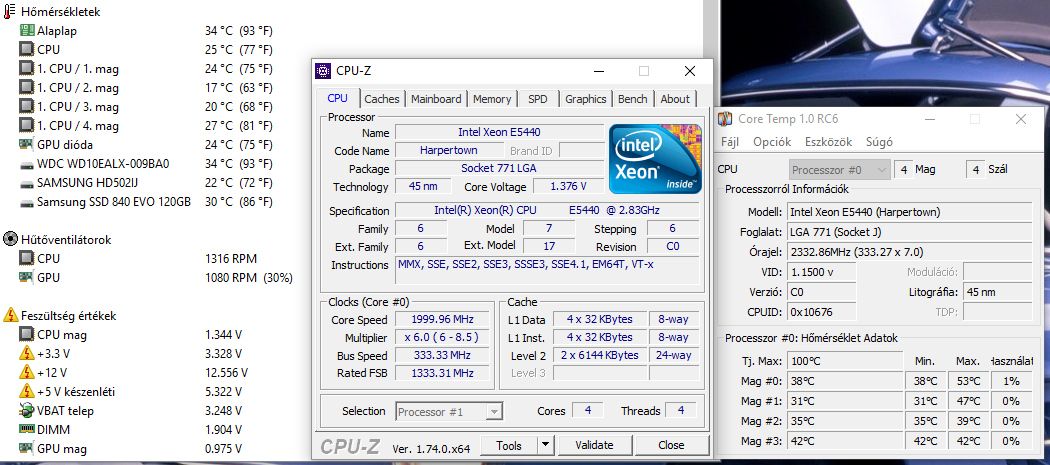Viewport: 1050px width, 465px height.
Task: Open the Processzor #0 dropdown in Core Temp
Action: click(840, 170)
